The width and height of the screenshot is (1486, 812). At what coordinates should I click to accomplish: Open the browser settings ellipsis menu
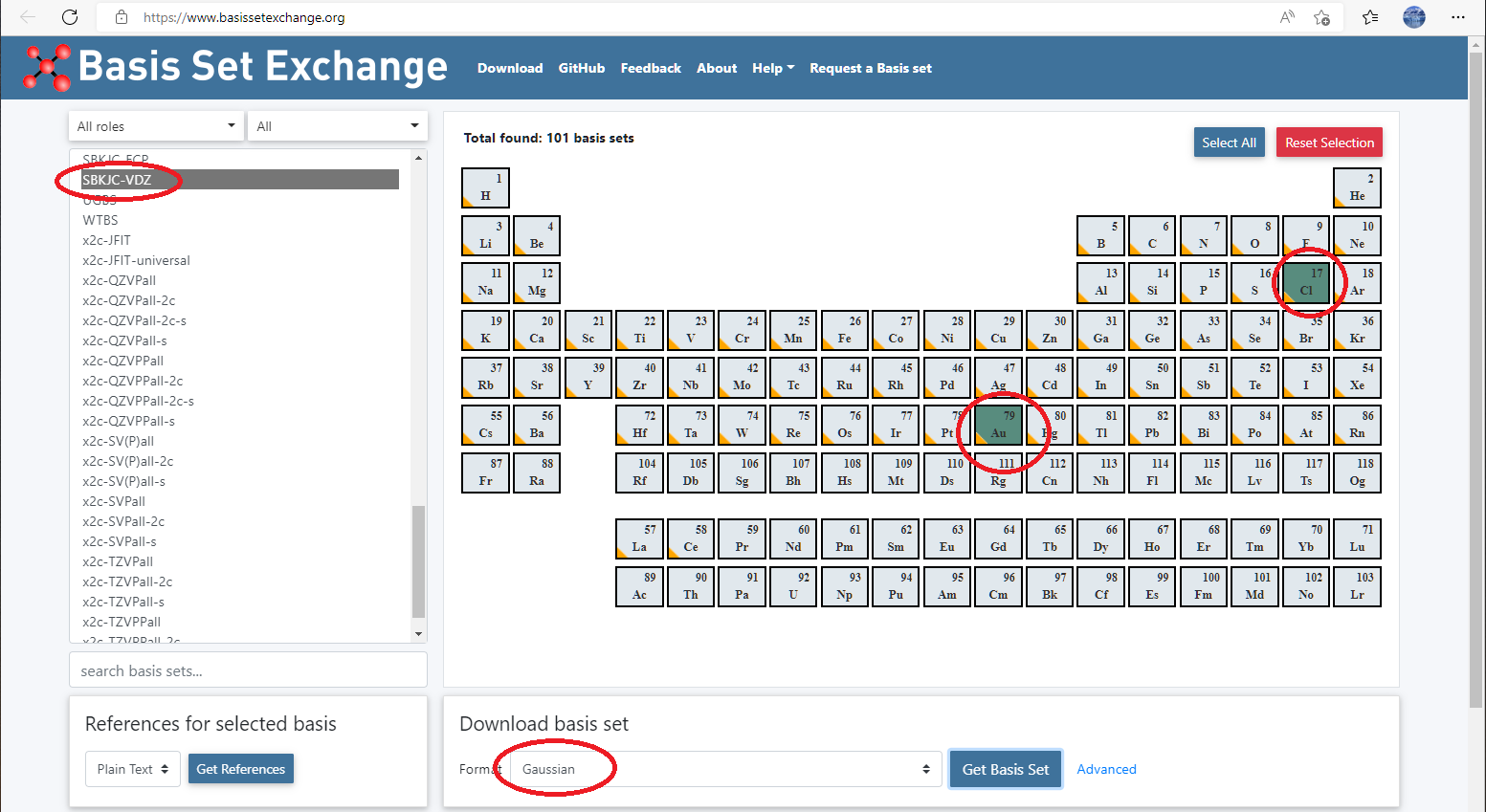(x=1457, y=17)
